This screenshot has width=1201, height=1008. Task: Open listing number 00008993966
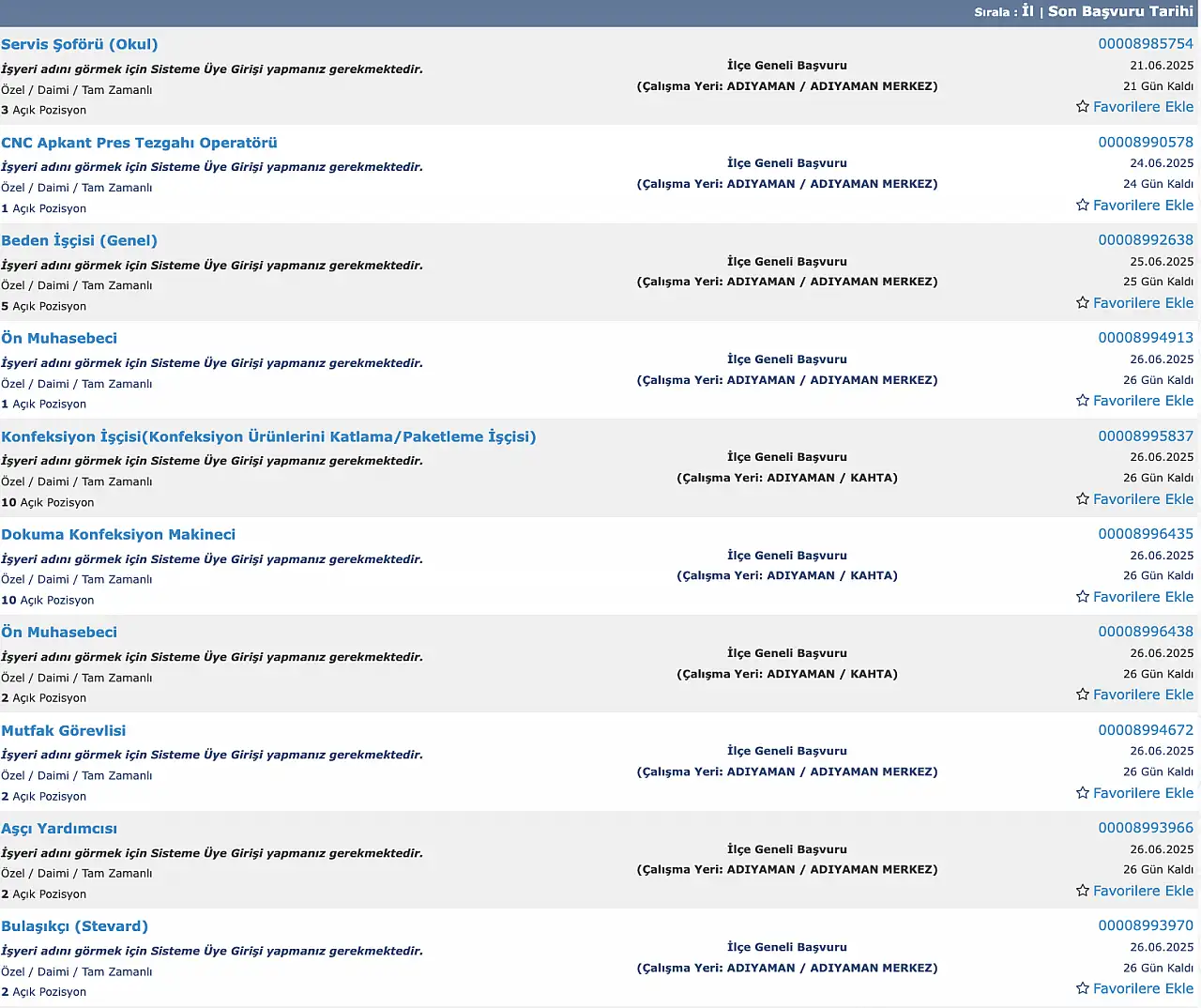click(1146, 828)
